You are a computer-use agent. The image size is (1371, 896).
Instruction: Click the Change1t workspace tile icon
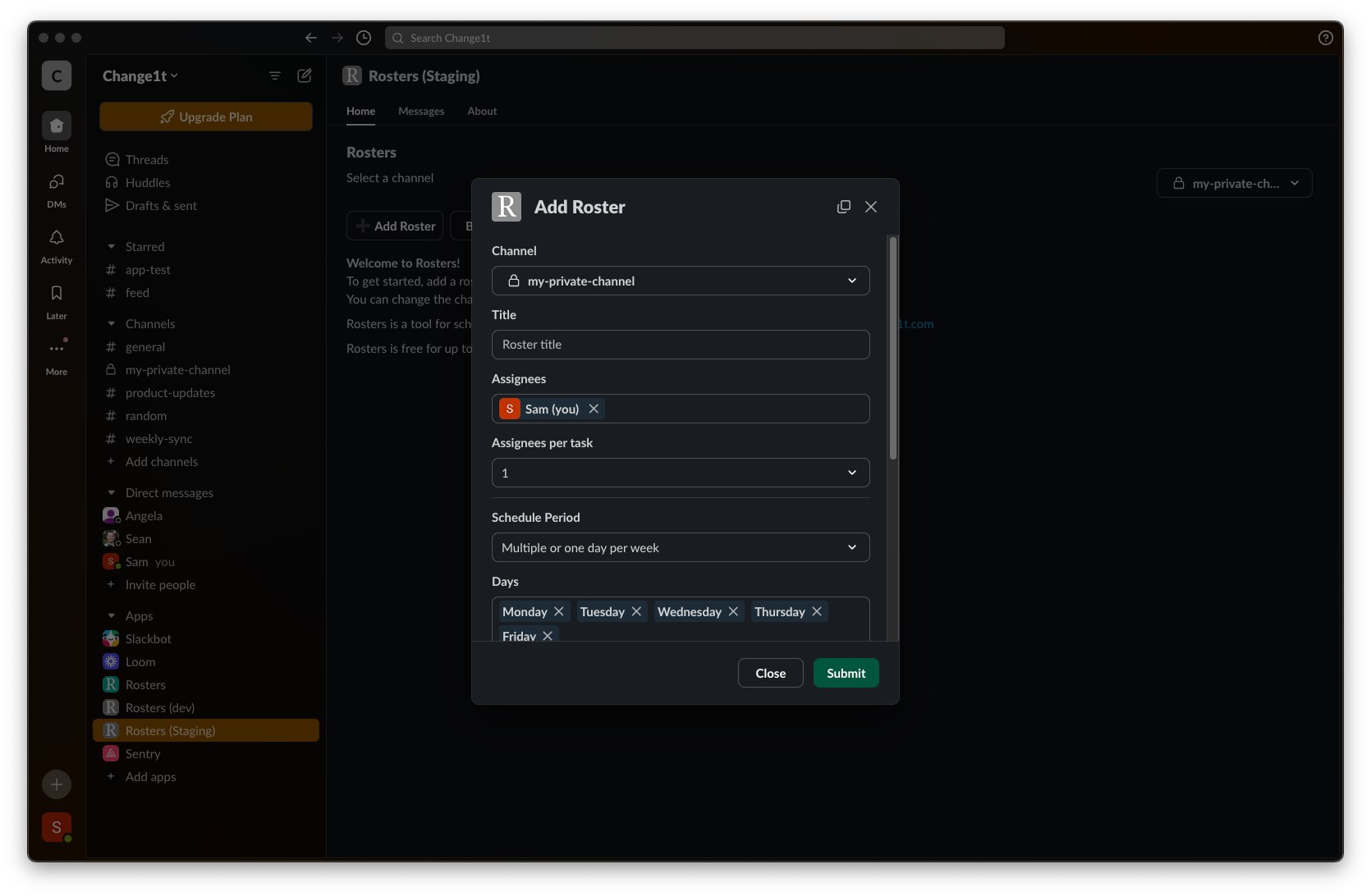[x=57, y=76]
